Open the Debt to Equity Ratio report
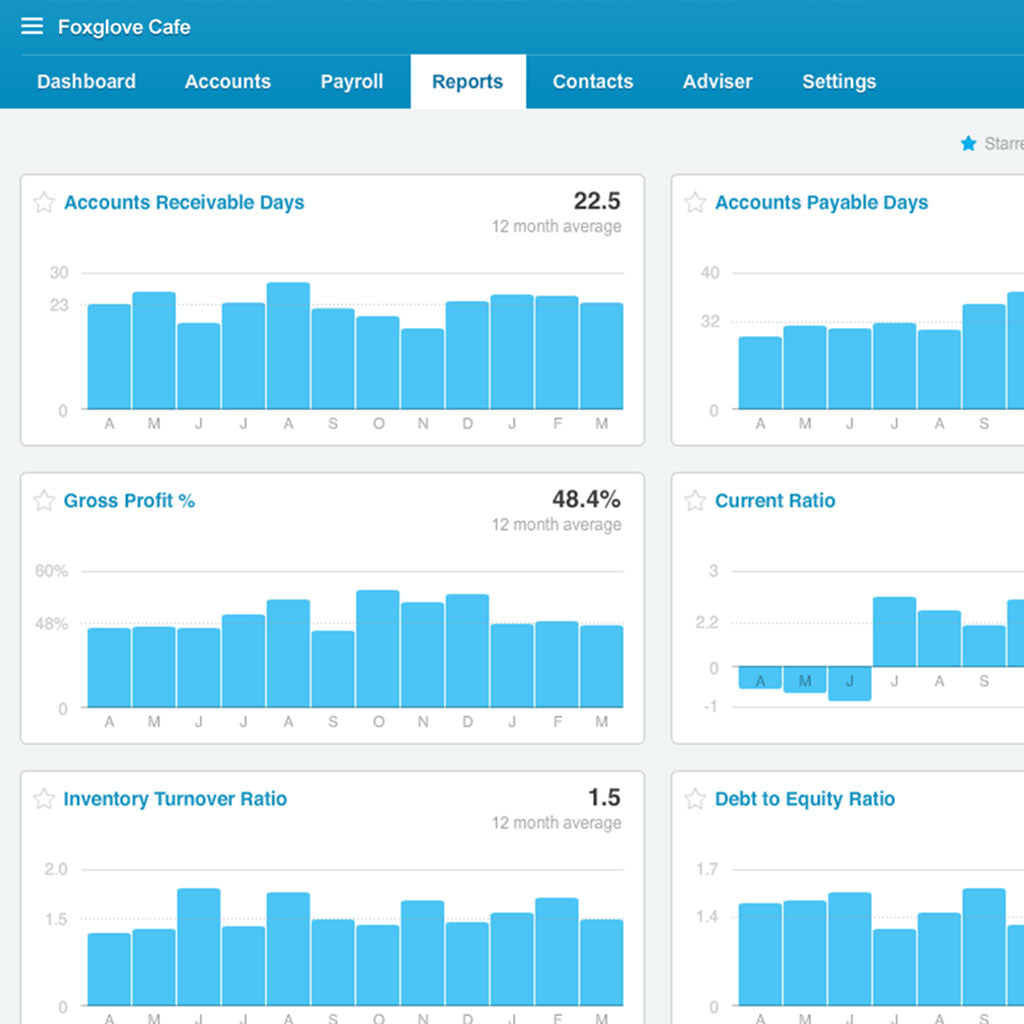The image size is (1024, 1024). [804, 799]
